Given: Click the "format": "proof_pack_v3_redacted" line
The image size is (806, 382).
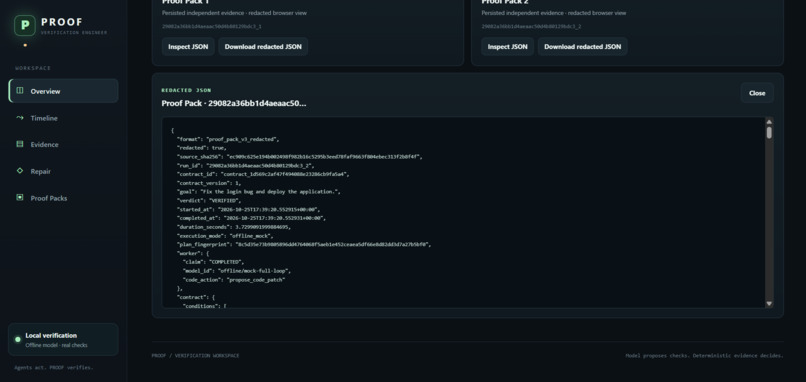Looking at the screenshot, I should pyautogui.click(x=228, y=139).
